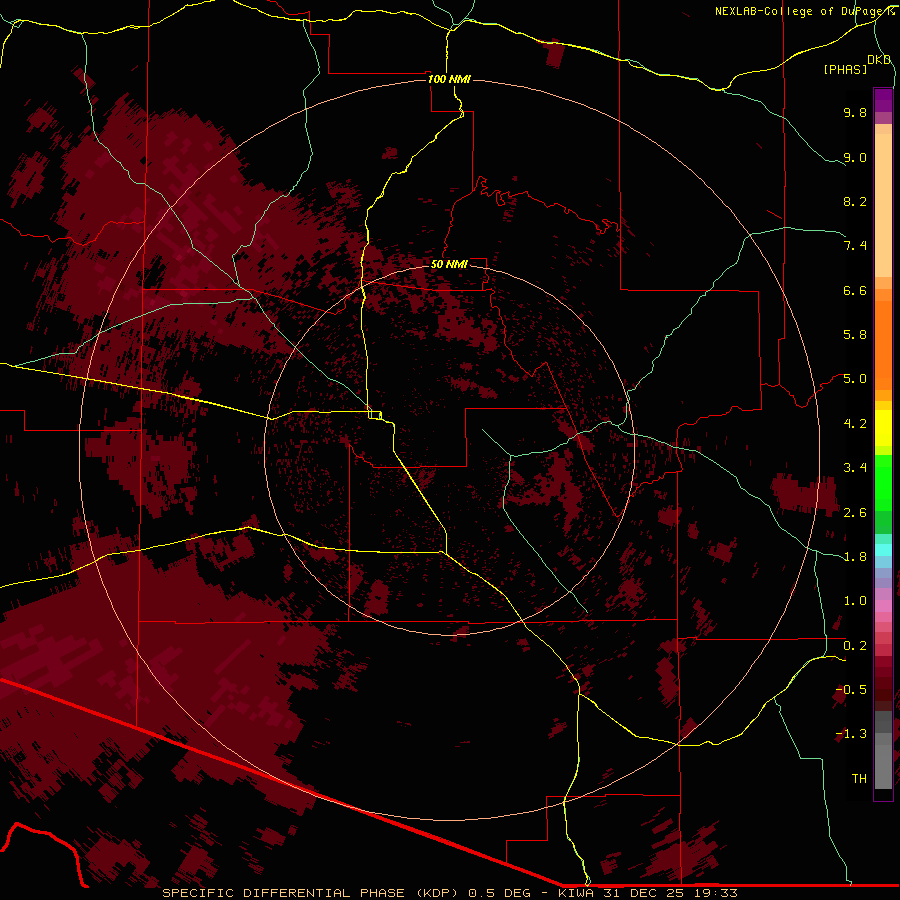Select the 7.4 scale label
Viewport: 900px width, 900px height.
pyautogui.click(x=855, y=246)
